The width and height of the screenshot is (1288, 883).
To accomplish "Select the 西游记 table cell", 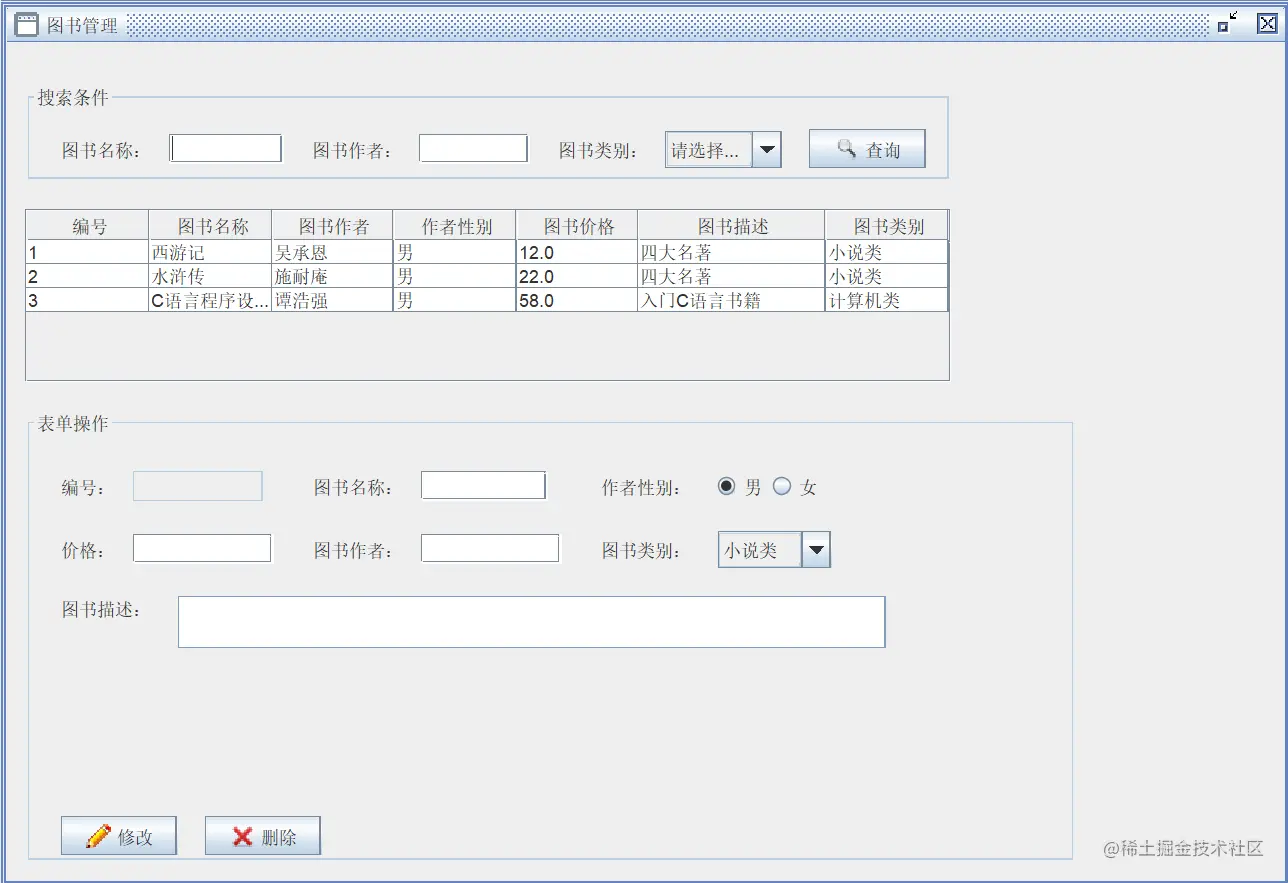I will pos(211,253).
